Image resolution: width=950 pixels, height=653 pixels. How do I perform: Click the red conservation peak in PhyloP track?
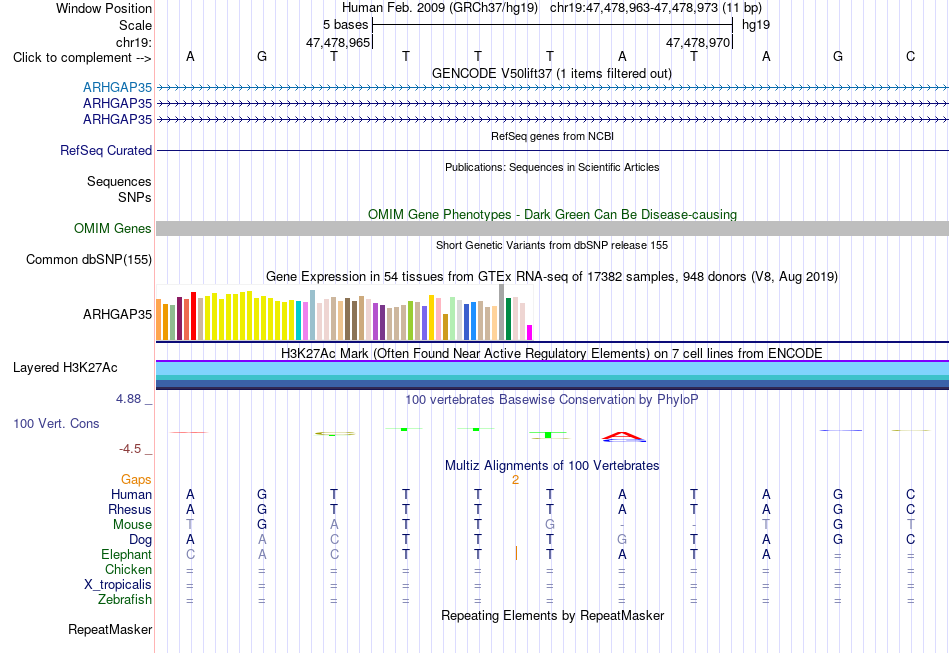click(x=623, y=436)
